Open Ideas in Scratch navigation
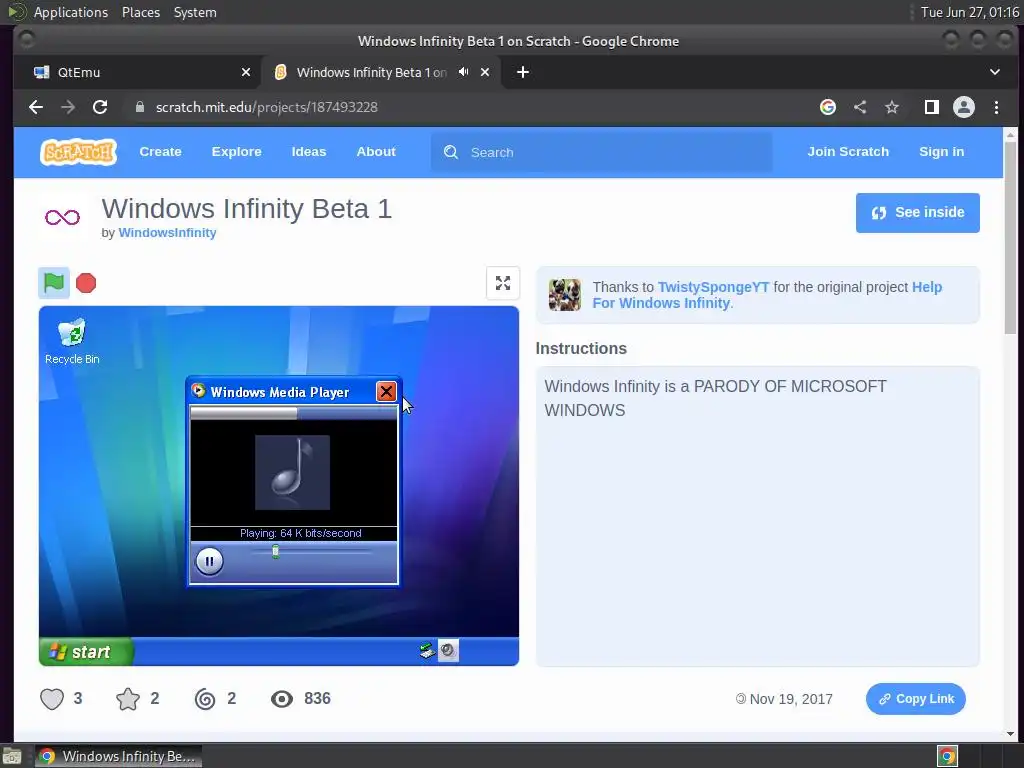 [x=309, y=152]
